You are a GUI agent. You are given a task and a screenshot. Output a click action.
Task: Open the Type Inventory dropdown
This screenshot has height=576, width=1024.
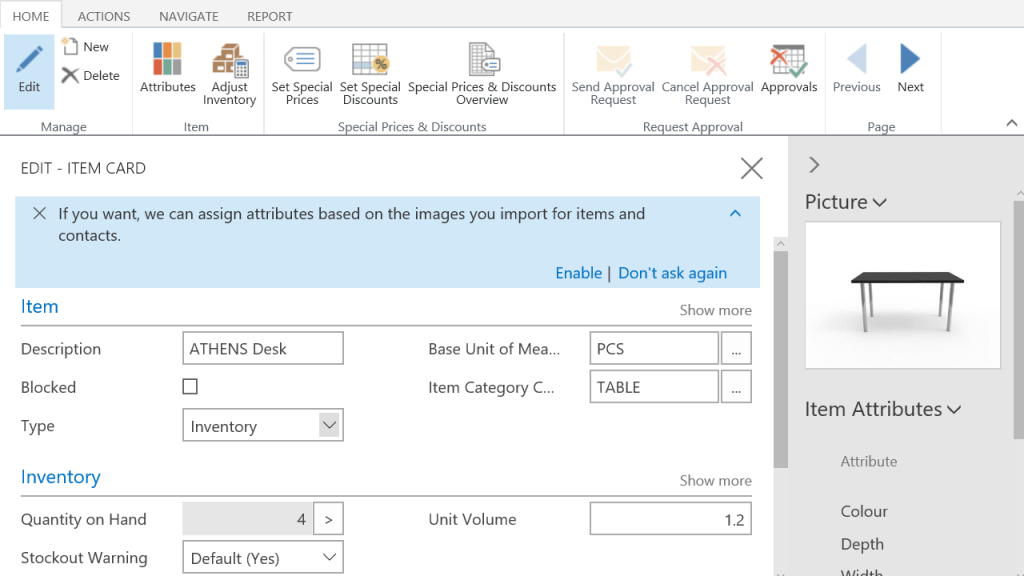pos(329,425)
